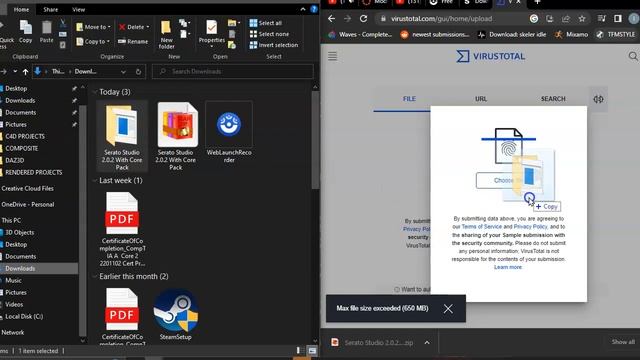The image size is (640, 360).
Task: Open new Chrome tab with plus
Action: (537, 2)
